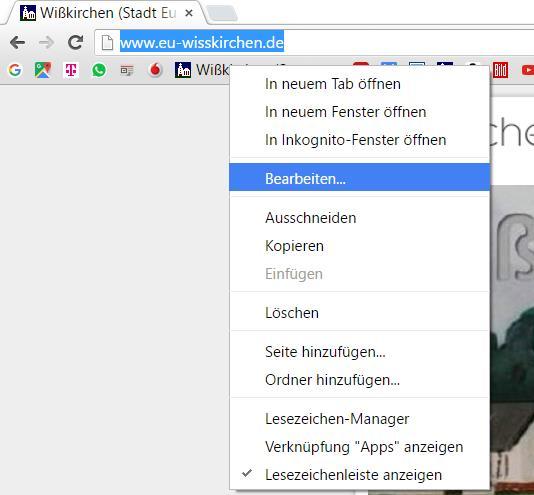The height and width of the screenshot is (495, 534).
Task: Click the address bar URL field
Action: [x=314, y=43]
